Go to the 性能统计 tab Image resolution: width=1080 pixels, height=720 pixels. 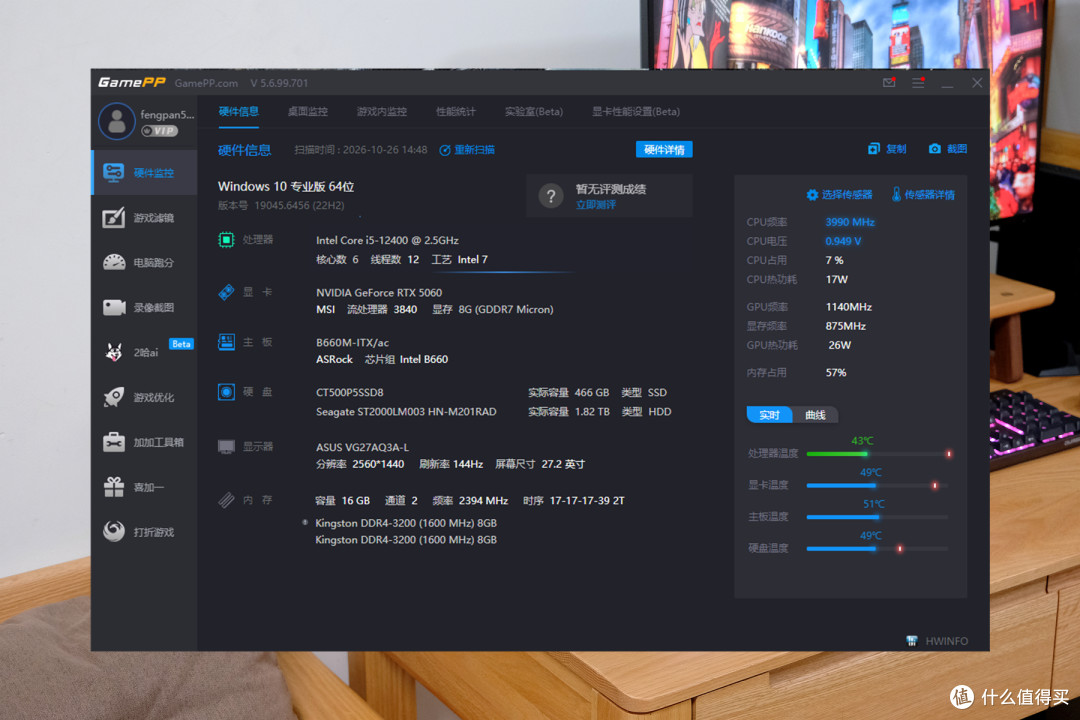point(455,112)
